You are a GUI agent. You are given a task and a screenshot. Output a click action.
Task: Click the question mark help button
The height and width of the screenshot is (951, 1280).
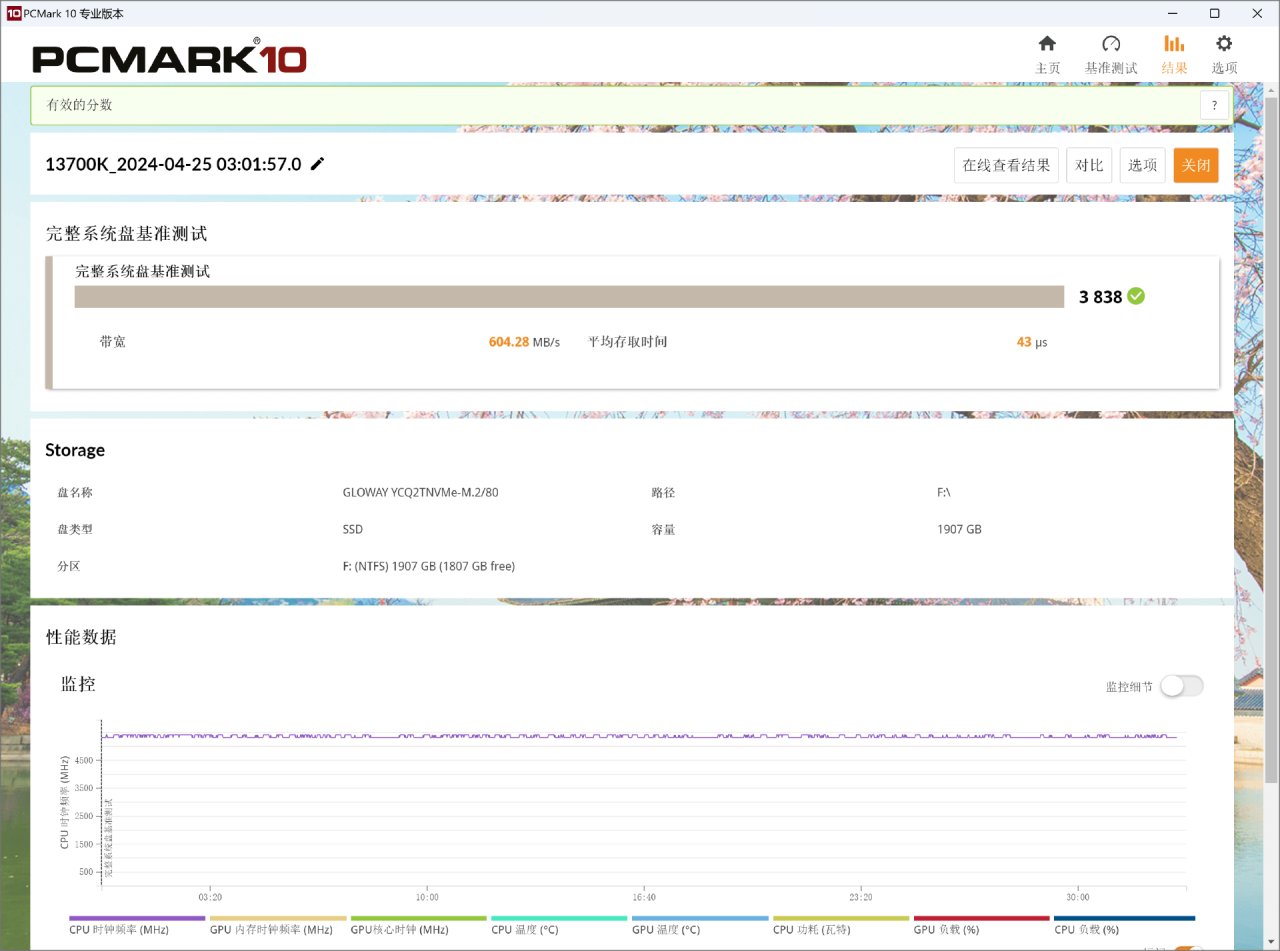[1214, 105]
